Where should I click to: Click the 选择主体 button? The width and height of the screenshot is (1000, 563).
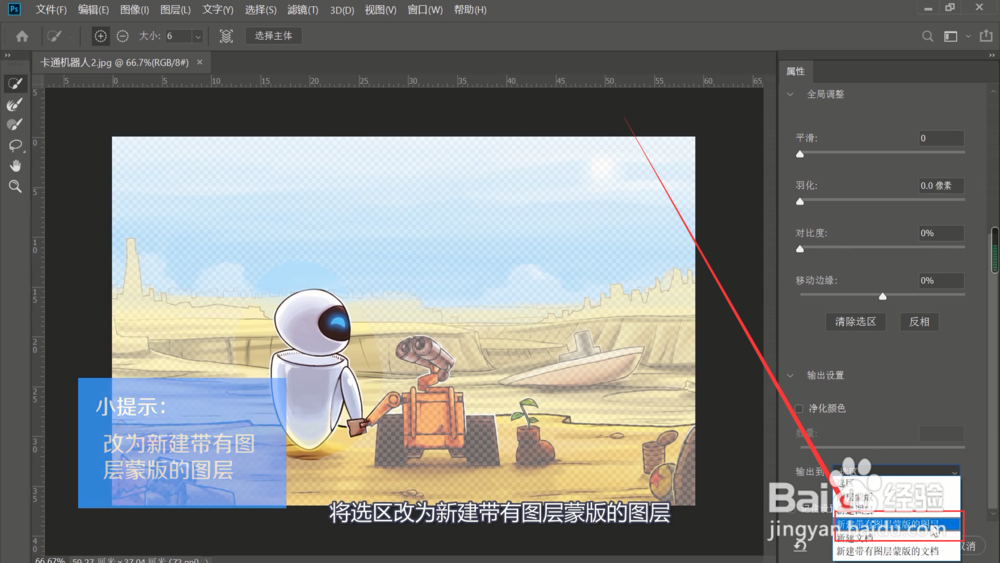click(274, 36)
